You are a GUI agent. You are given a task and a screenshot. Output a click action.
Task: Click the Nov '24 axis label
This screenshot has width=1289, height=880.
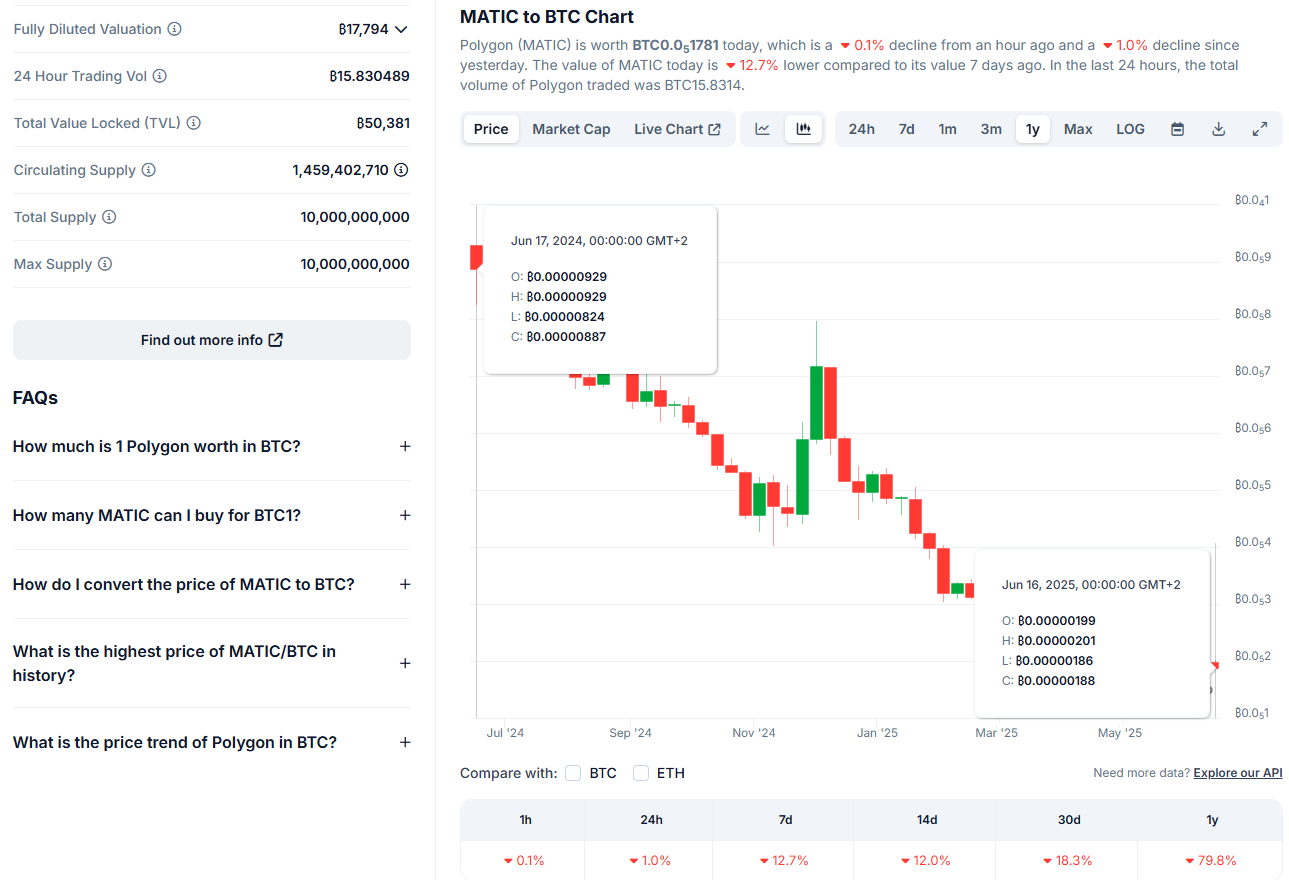point(754,733)
